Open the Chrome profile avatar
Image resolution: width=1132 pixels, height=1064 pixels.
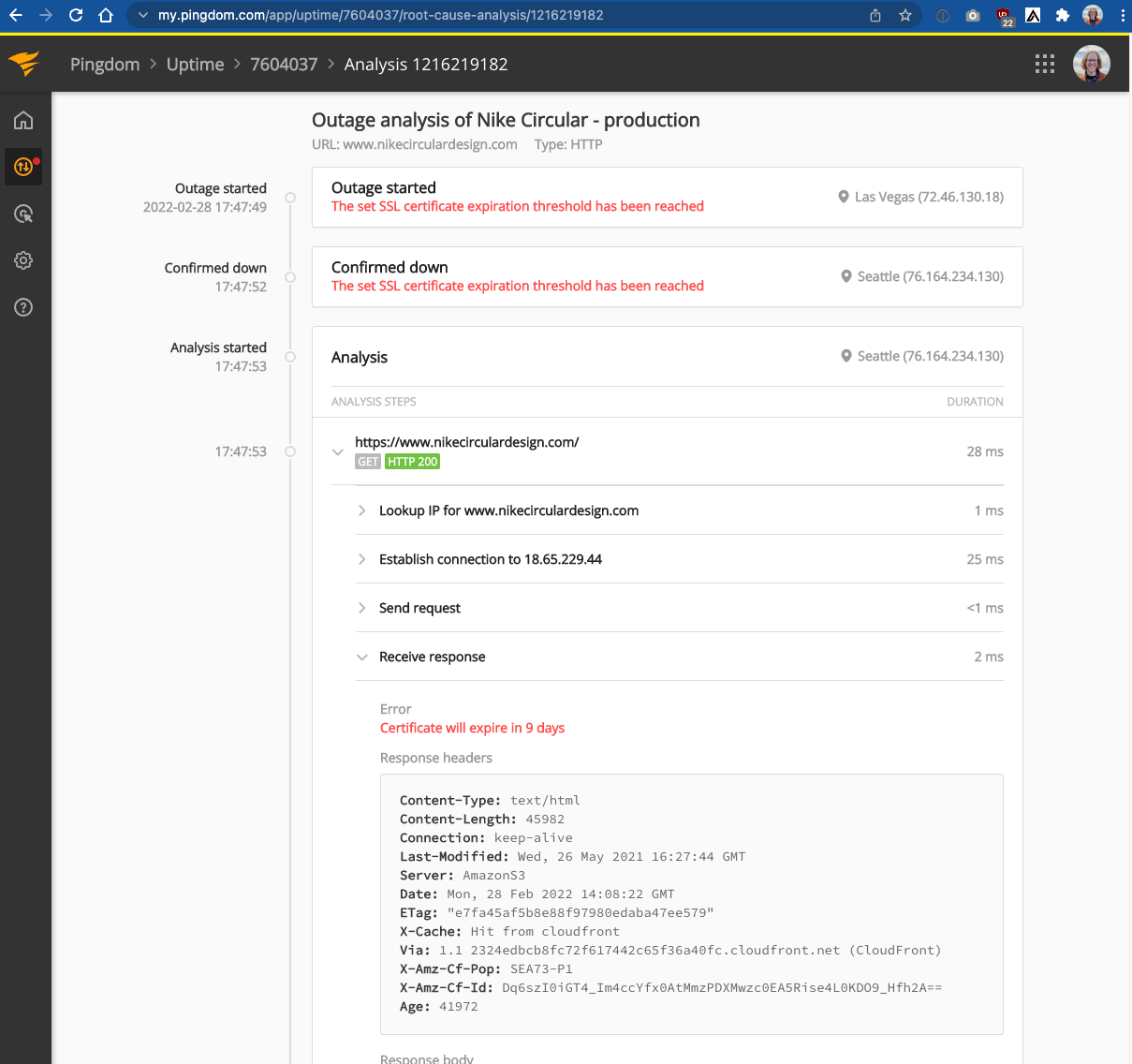[x=1093, y=15]
